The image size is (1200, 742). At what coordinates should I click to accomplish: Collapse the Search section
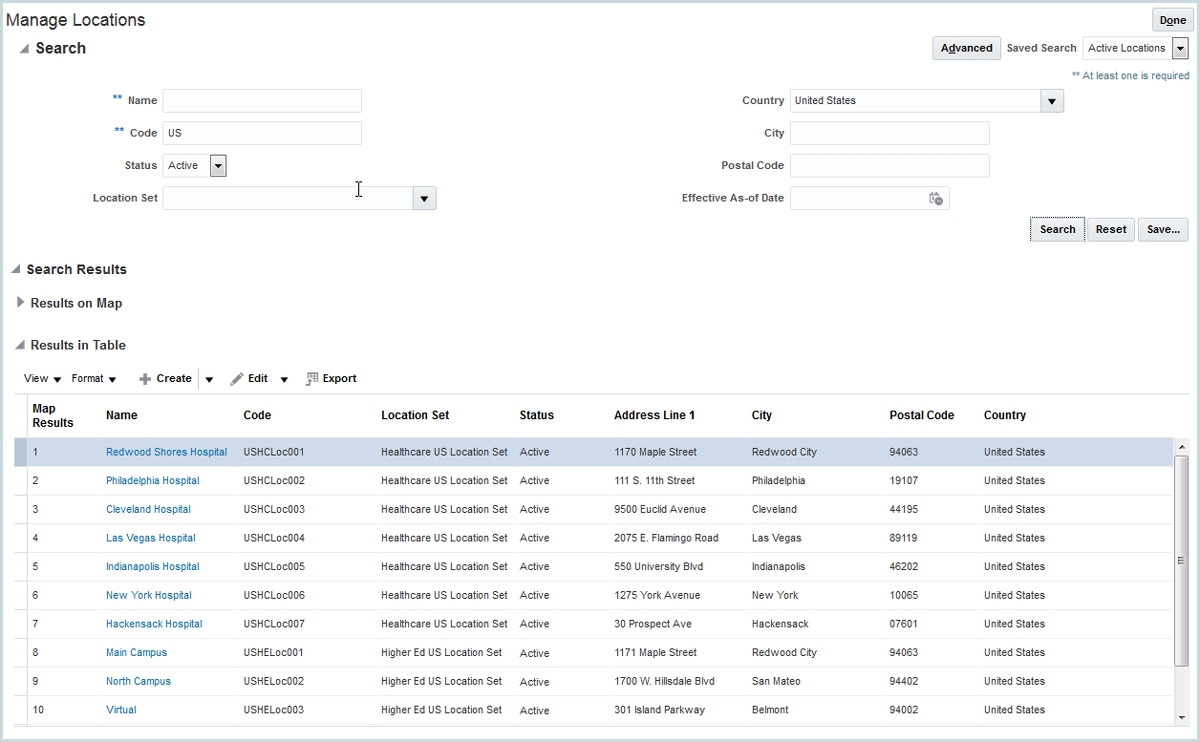click(22, 47)
